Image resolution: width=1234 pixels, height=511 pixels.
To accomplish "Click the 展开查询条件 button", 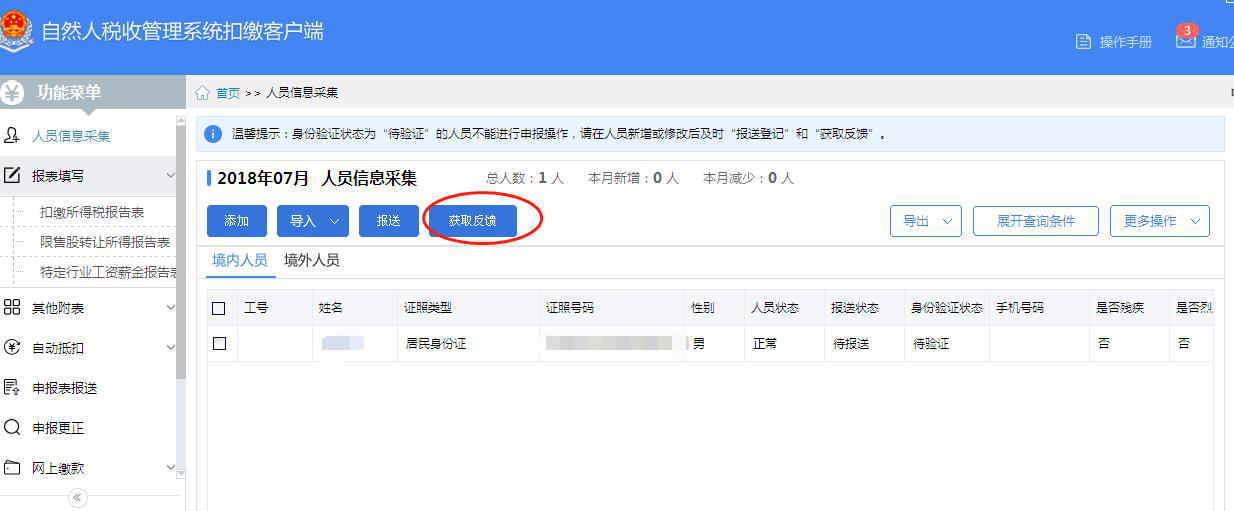I will 1036,221.
